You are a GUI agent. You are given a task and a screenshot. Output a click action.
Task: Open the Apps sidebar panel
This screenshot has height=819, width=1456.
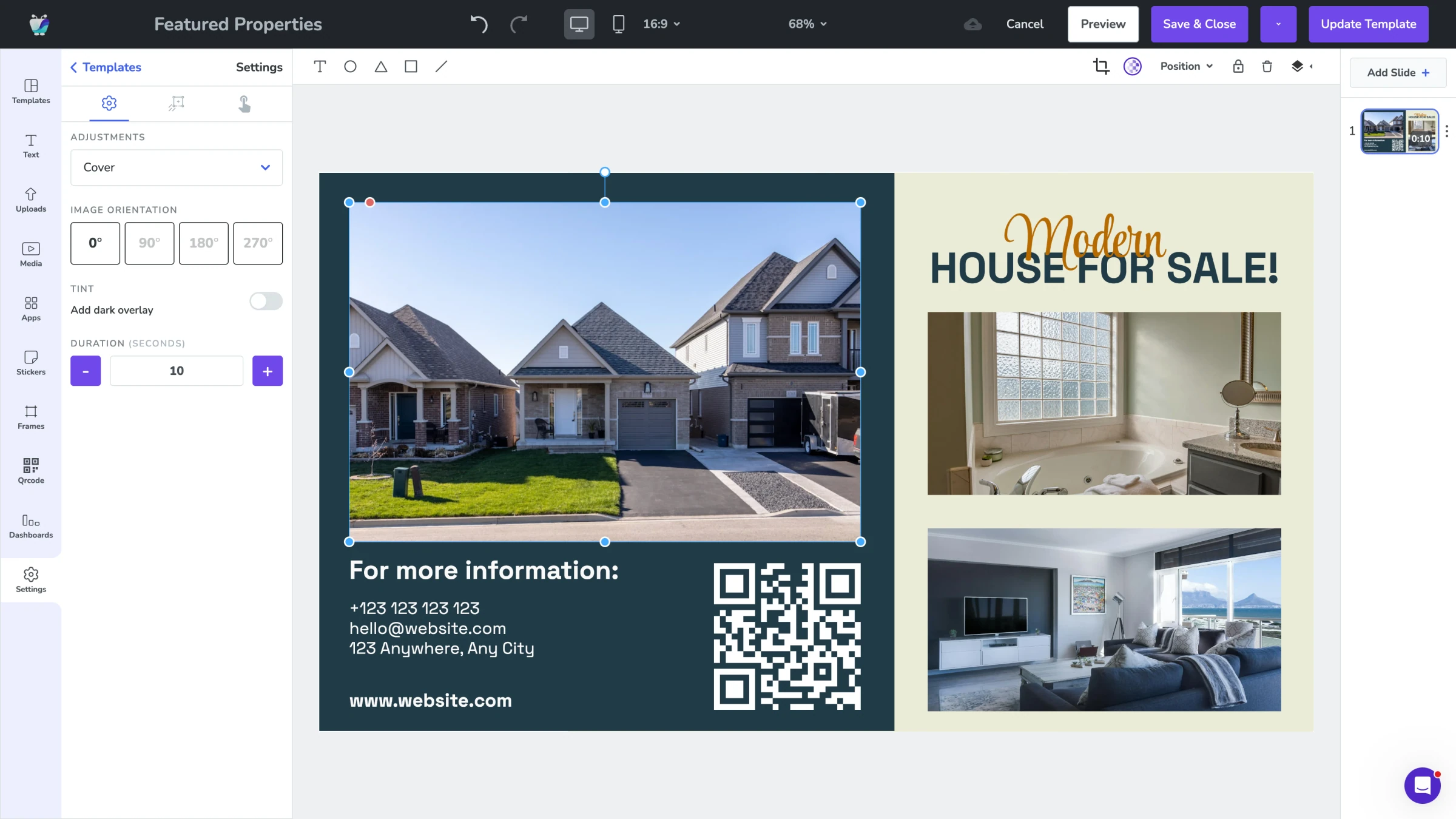(x=31, y=309)
